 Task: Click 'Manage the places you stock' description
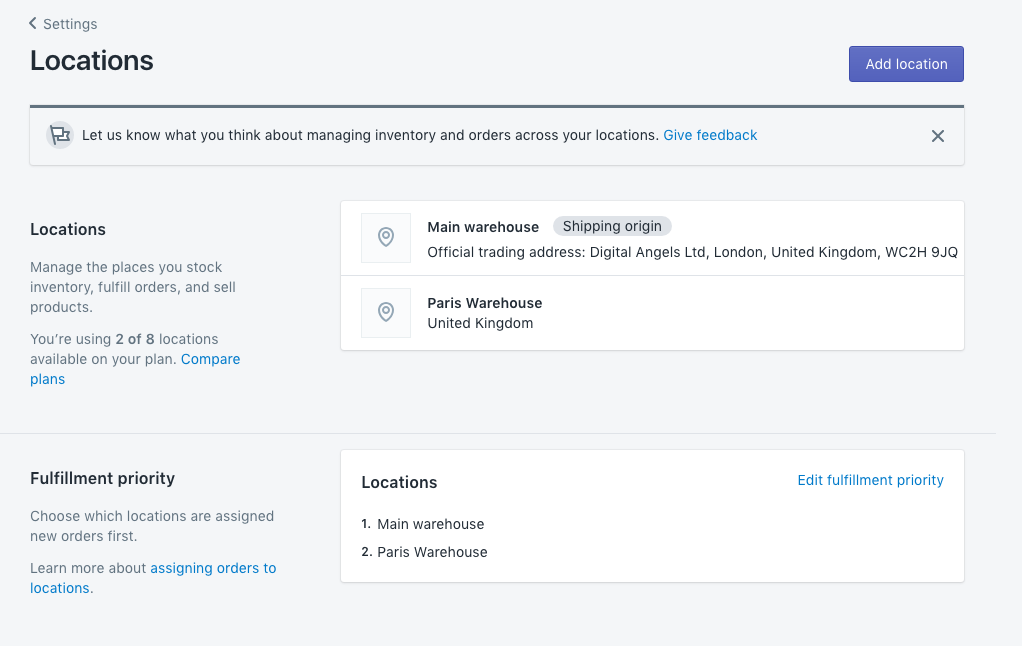coord(133,287)
